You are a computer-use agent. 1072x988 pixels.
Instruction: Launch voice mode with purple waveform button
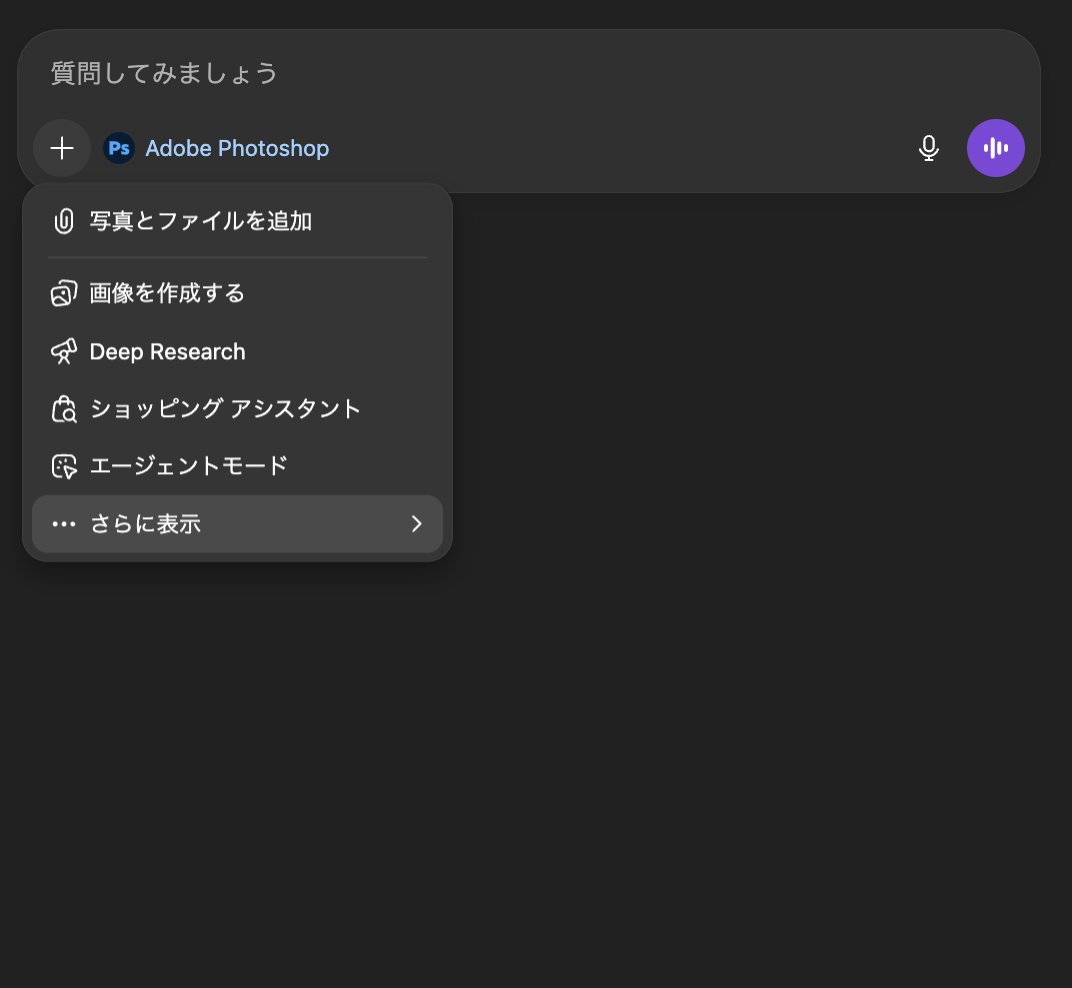coord(995,148)
